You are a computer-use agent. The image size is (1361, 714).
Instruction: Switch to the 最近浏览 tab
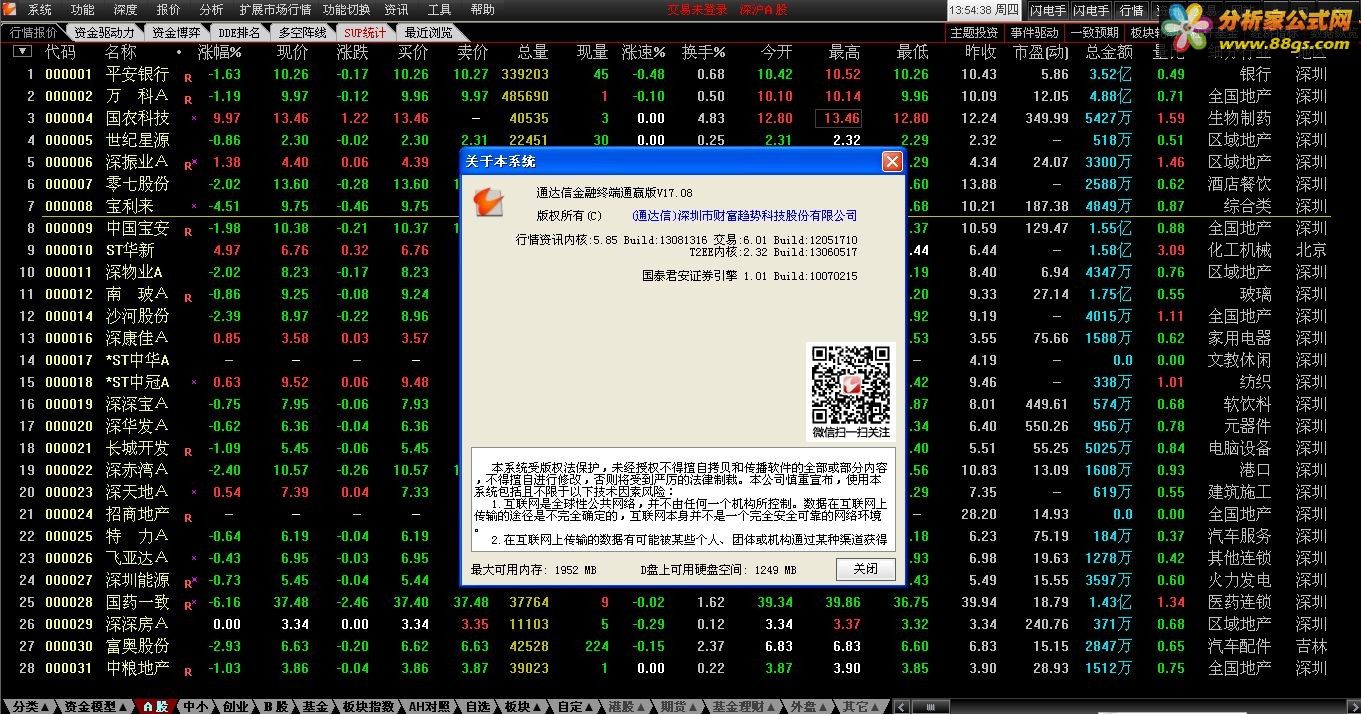coord(428,32)
